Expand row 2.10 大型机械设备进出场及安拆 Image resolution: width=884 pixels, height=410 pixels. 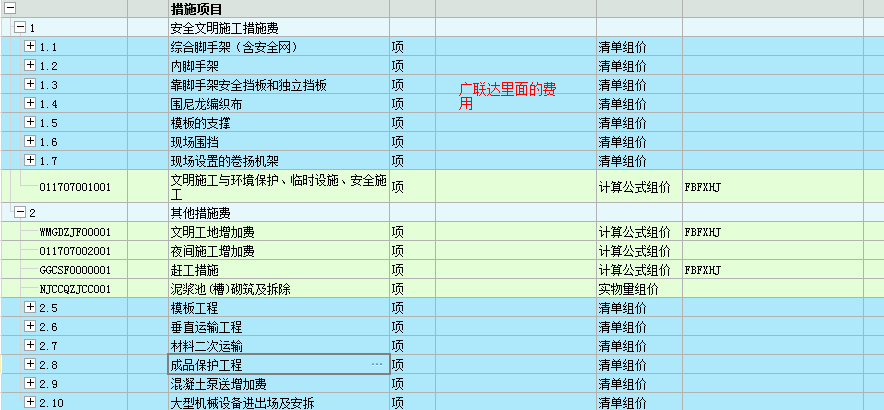[x=30, y=402]
